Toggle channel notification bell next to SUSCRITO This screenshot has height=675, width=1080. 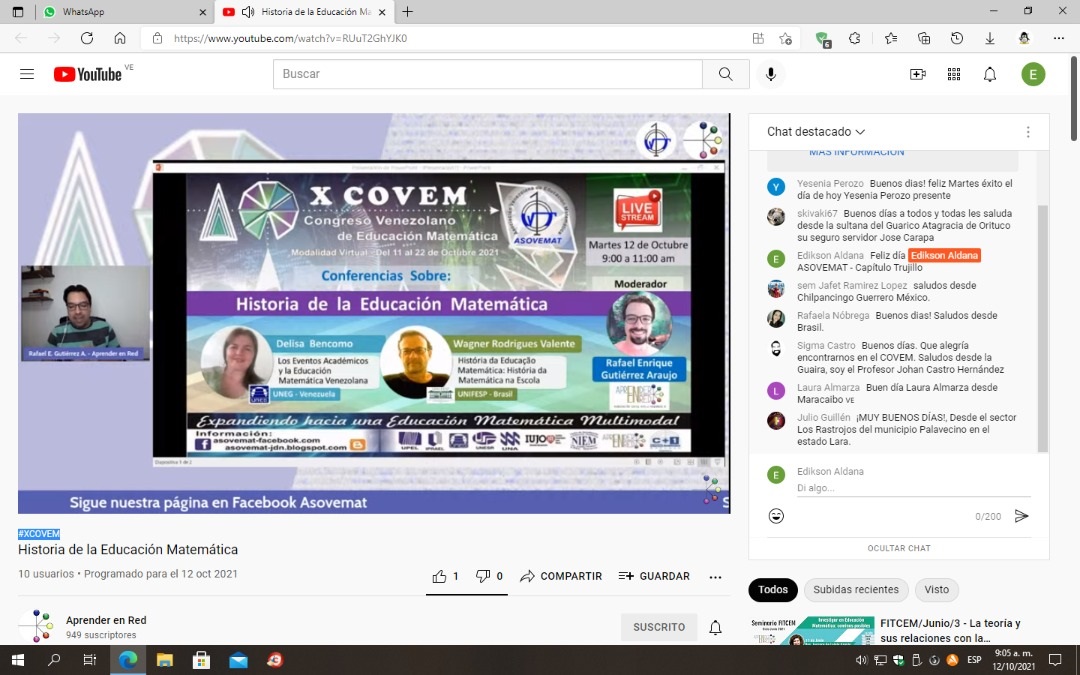pyautogui.click(x=716, y=627)
